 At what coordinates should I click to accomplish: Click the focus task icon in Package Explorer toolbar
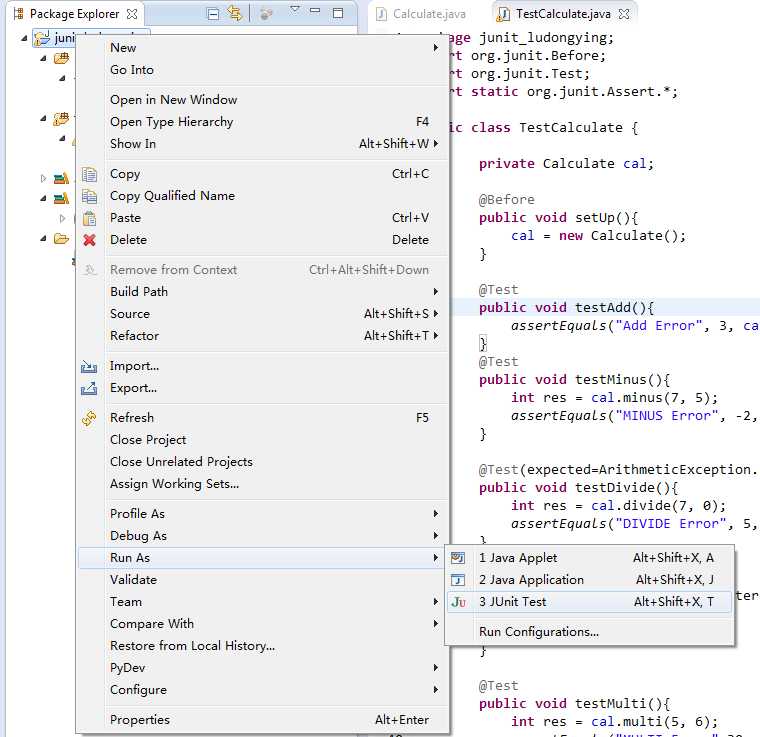tap(266, 14)
